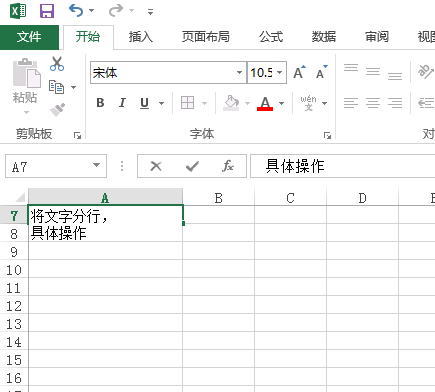Expand the Name Box dropdown
Viewport: 435px width, 392px height.
pos(97,165)
